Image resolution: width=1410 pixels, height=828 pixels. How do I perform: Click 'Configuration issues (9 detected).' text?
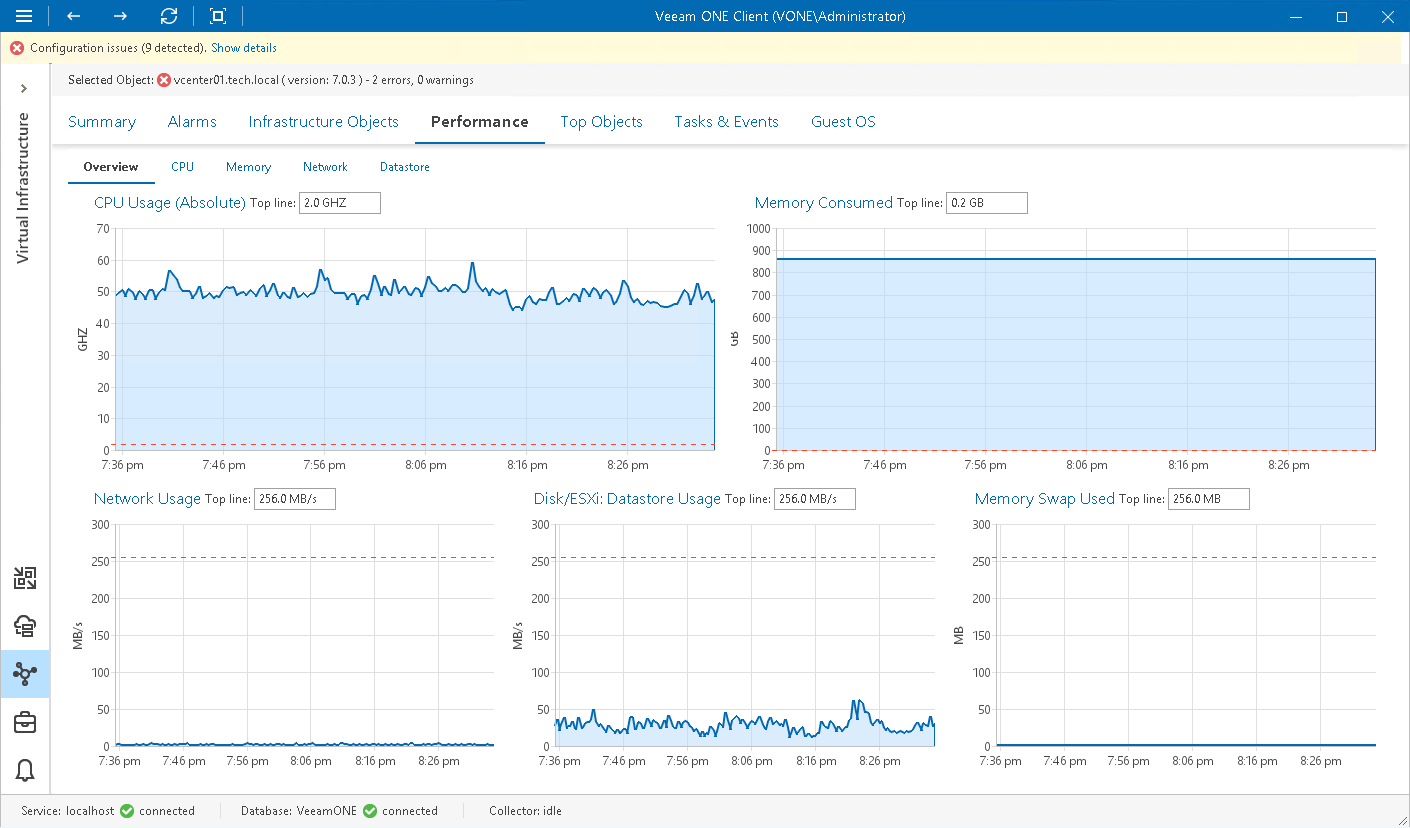coord(119,48)
